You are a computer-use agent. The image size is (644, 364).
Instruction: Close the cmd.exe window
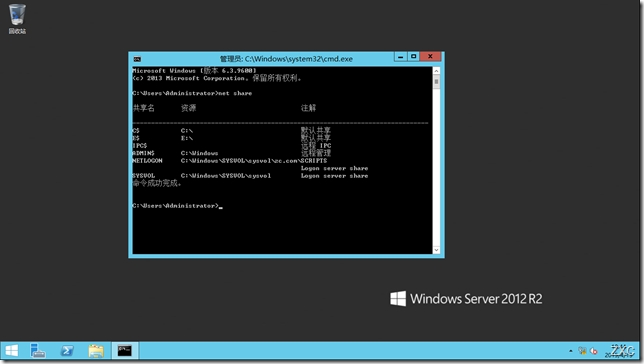(430, 57)
